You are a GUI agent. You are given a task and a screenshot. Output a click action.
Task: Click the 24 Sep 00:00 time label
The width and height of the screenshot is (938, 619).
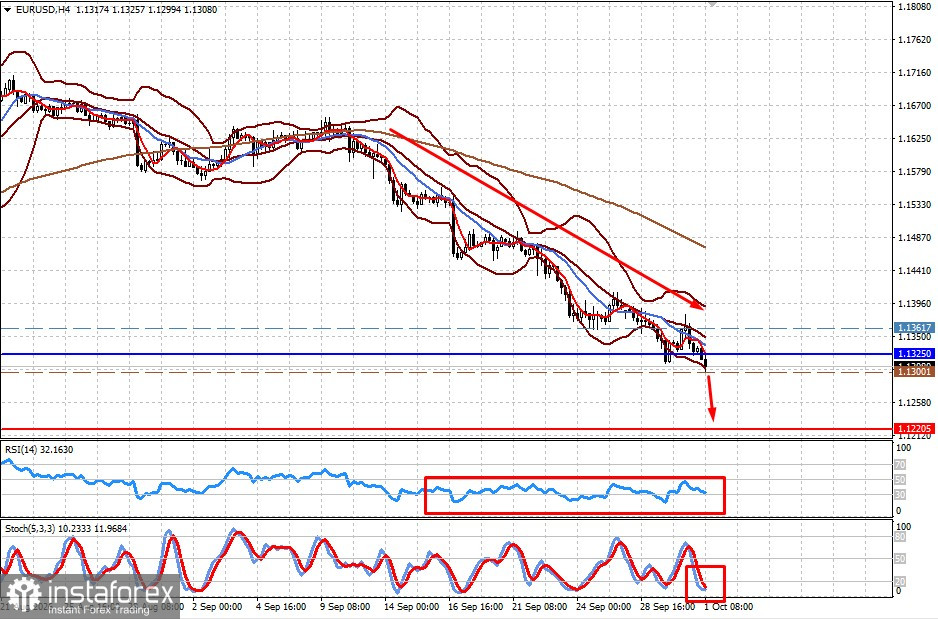pyautogui.click(x=604, y=606)
